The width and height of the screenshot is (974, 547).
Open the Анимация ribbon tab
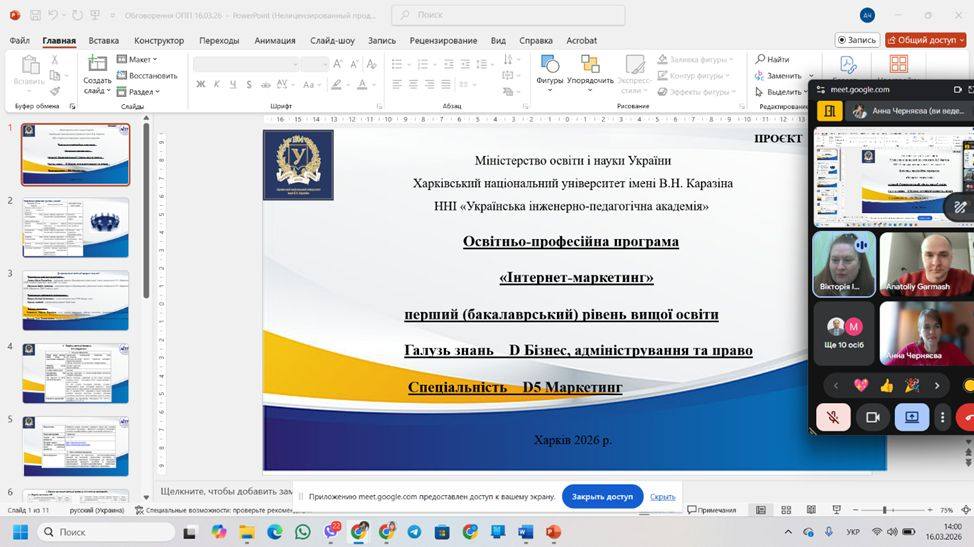pos(274,41)
